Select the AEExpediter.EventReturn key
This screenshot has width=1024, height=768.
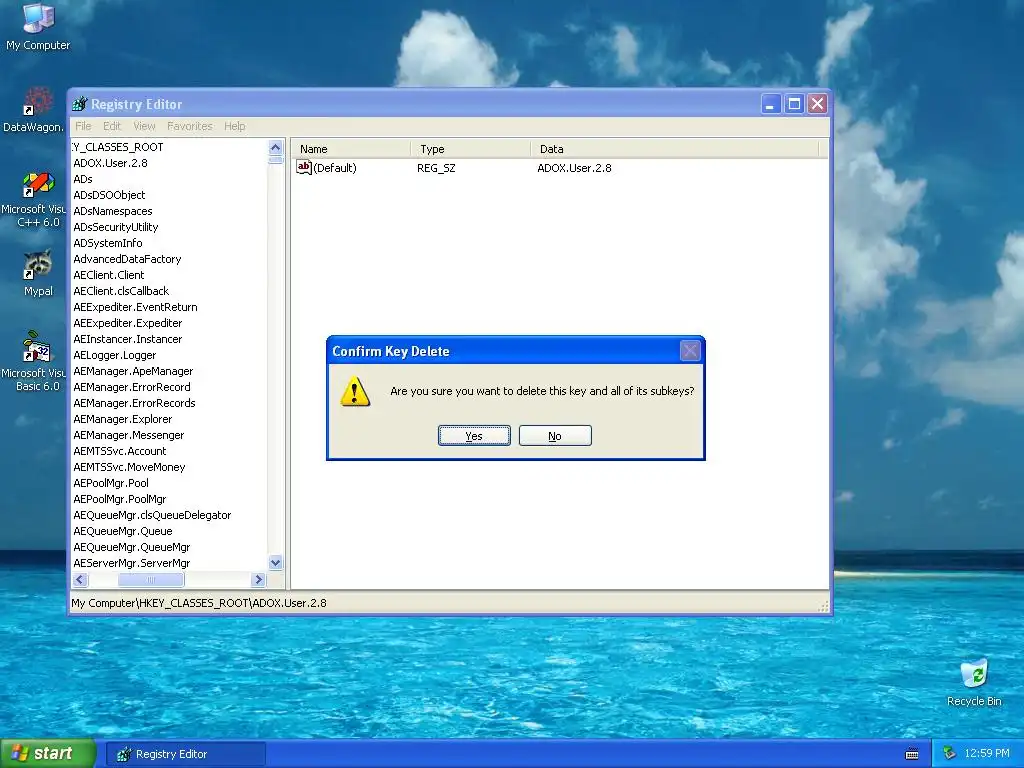135,307
